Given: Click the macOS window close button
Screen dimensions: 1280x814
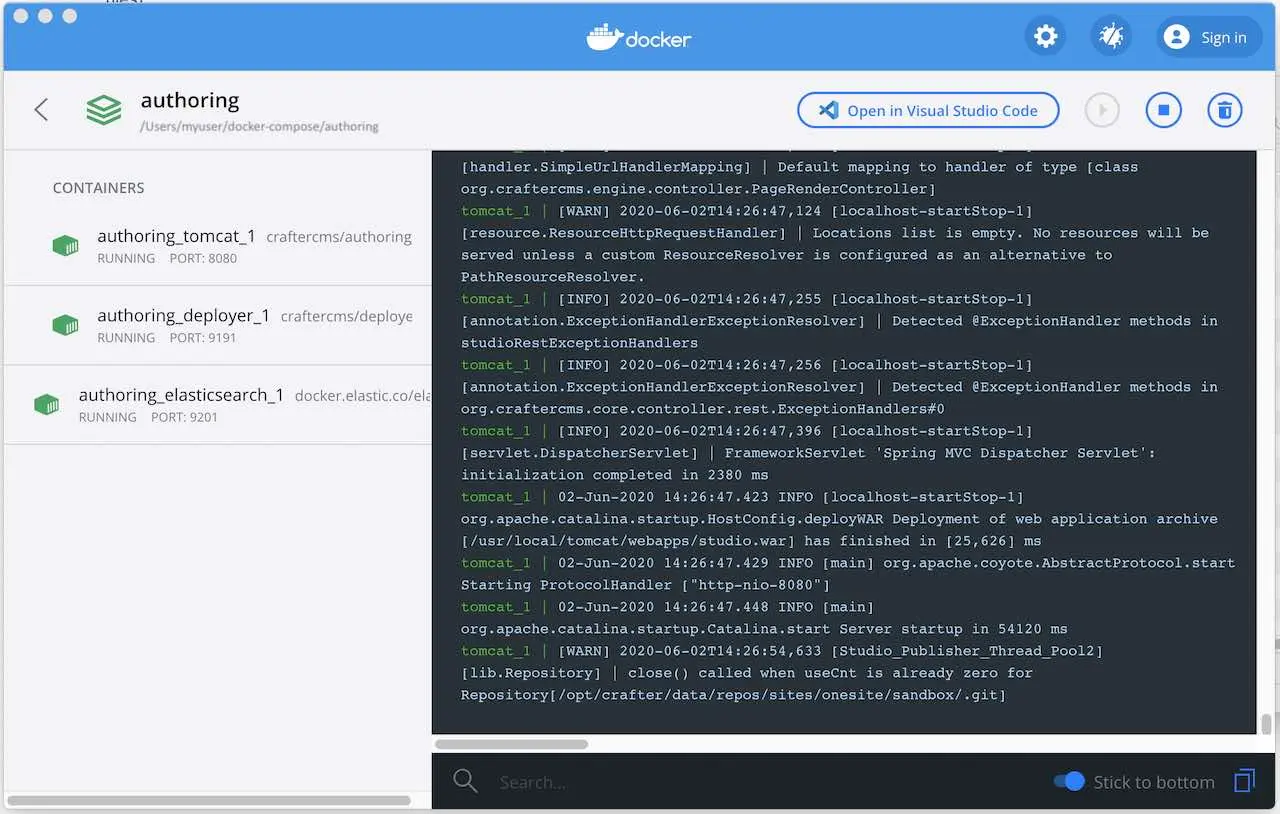Looking at the screenshot, I should click(20, 16).
